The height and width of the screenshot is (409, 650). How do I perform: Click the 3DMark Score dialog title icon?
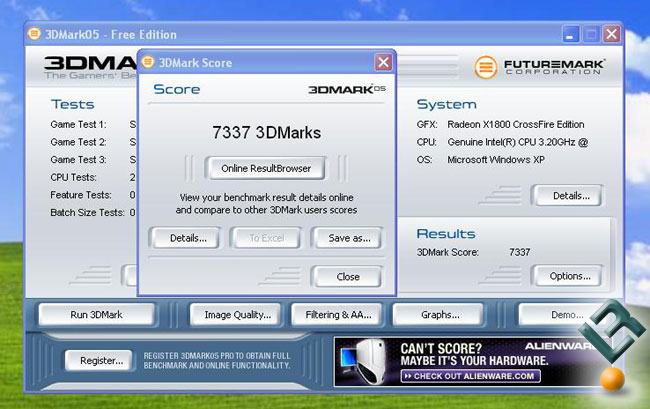point(148,62)
